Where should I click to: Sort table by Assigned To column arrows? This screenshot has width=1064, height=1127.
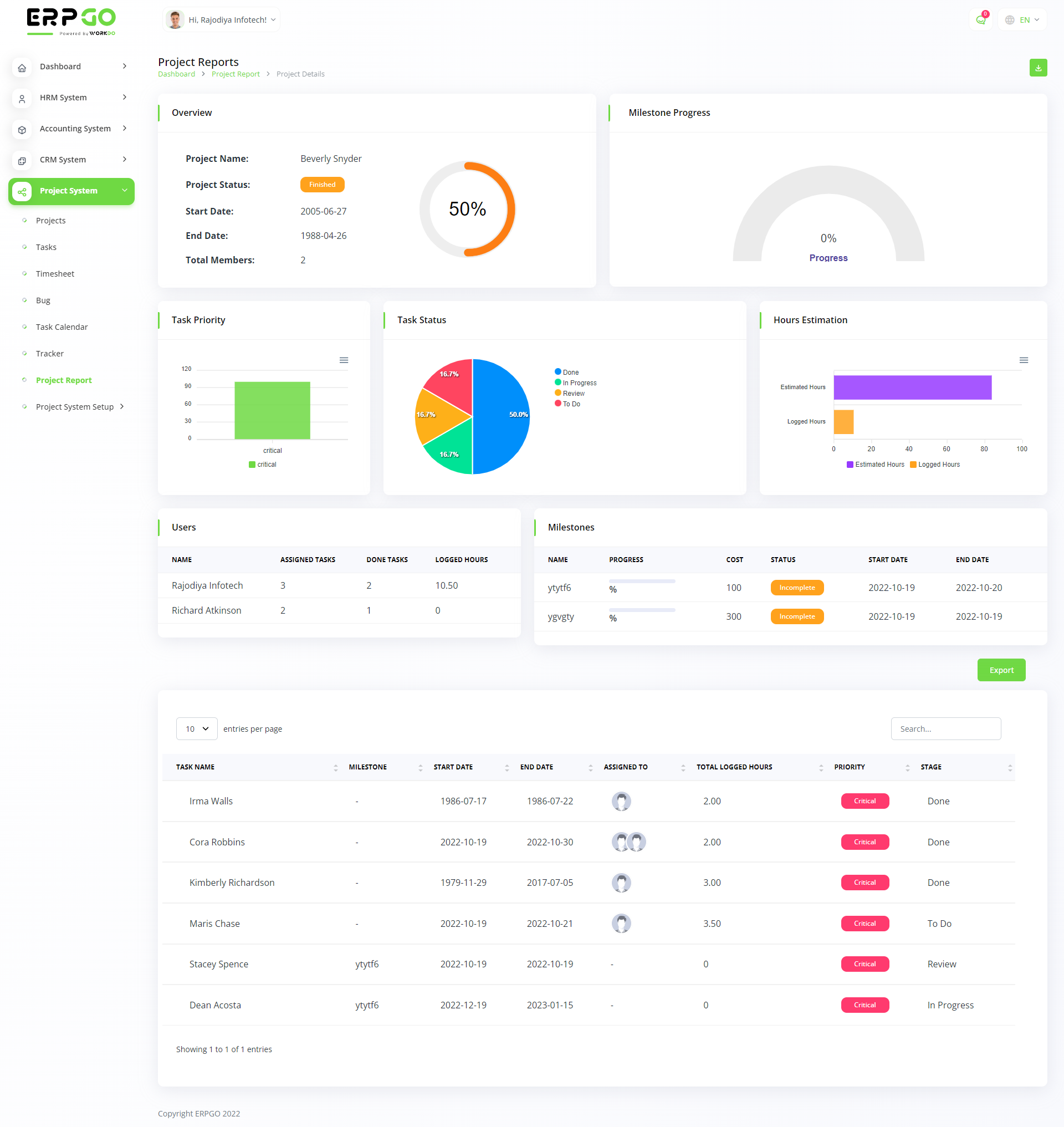683,768
